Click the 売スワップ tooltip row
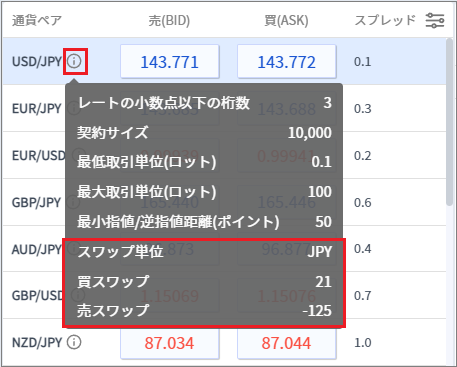 pyautogui.click(x=204, y=311)
